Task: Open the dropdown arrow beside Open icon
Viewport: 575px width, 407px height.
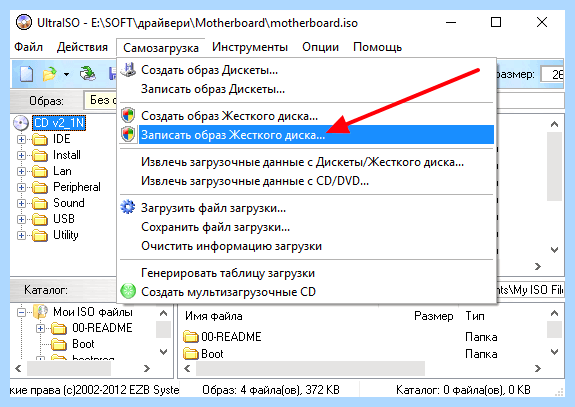Action: pyautogui.click(x=66, y=74)
